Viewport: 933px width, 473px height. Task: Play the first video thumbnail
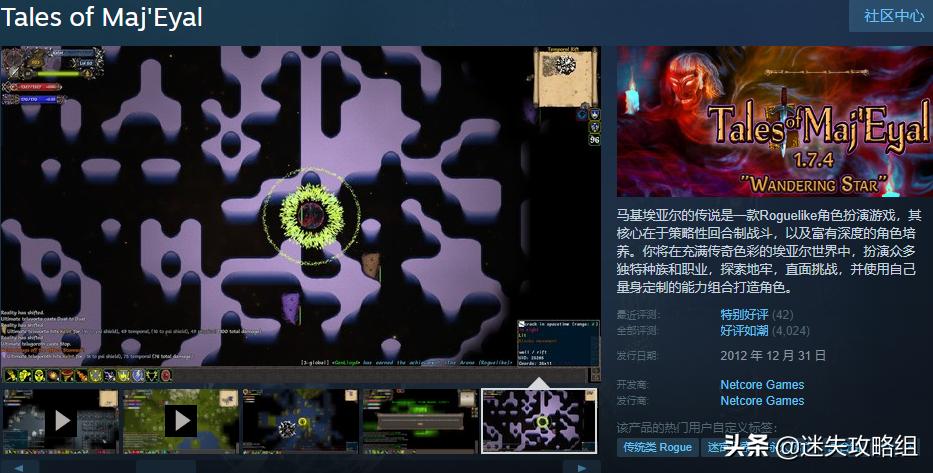61,421
